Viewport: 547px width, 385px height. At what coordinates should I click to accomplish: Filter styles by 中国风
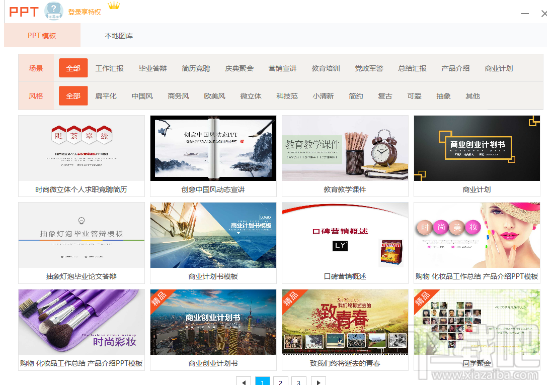click(142, 96)
